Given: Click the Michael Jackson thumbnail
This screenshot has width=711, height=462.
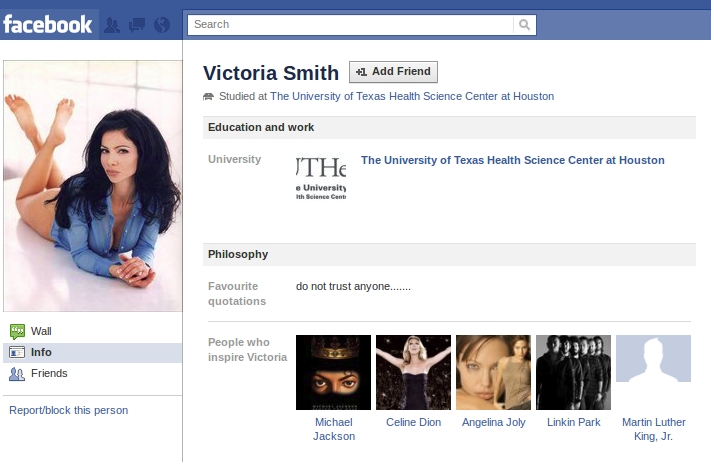Looking at the screenshot, I should click(x=333, y=372).
